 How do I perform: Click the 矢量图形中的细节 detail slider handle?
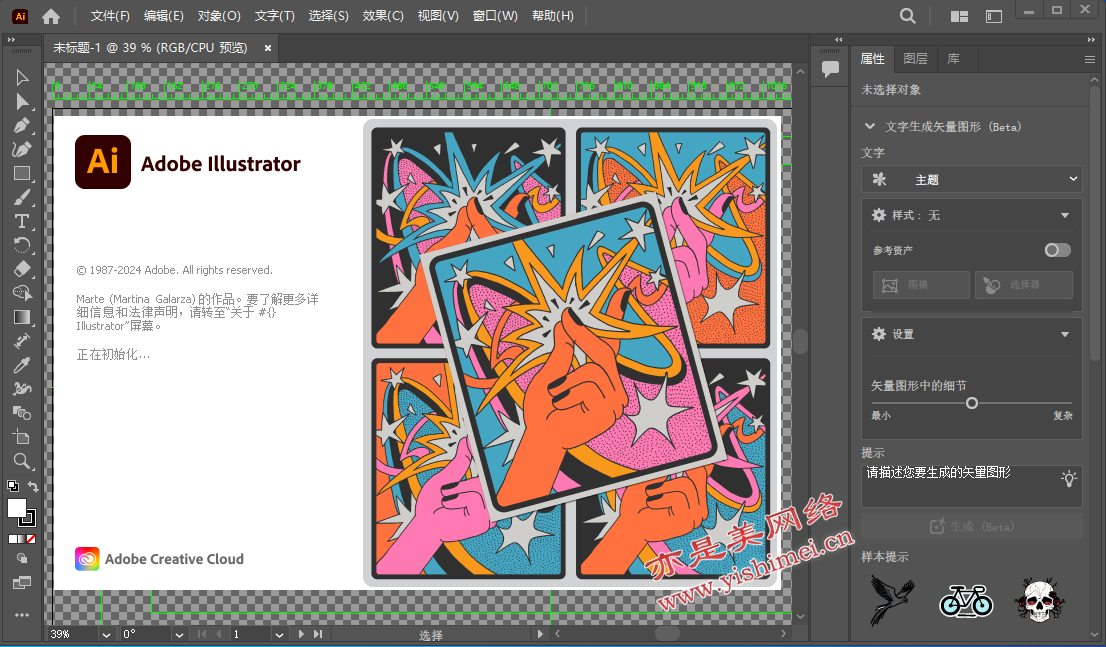972,403
